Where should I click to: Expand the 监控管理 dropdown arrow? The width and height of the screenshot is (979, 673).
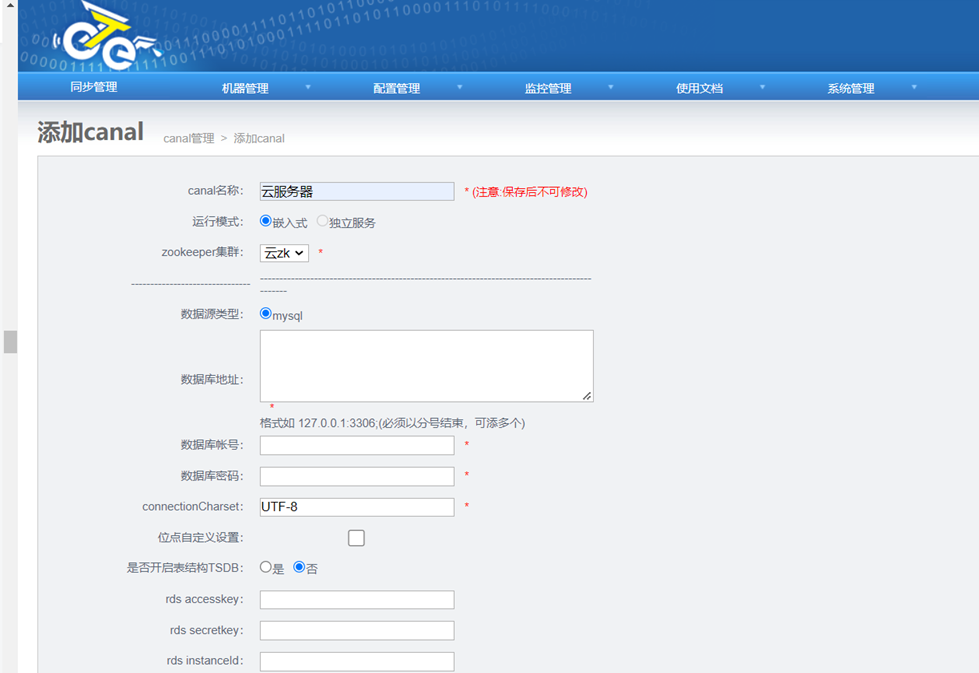[x=611, y=88]
